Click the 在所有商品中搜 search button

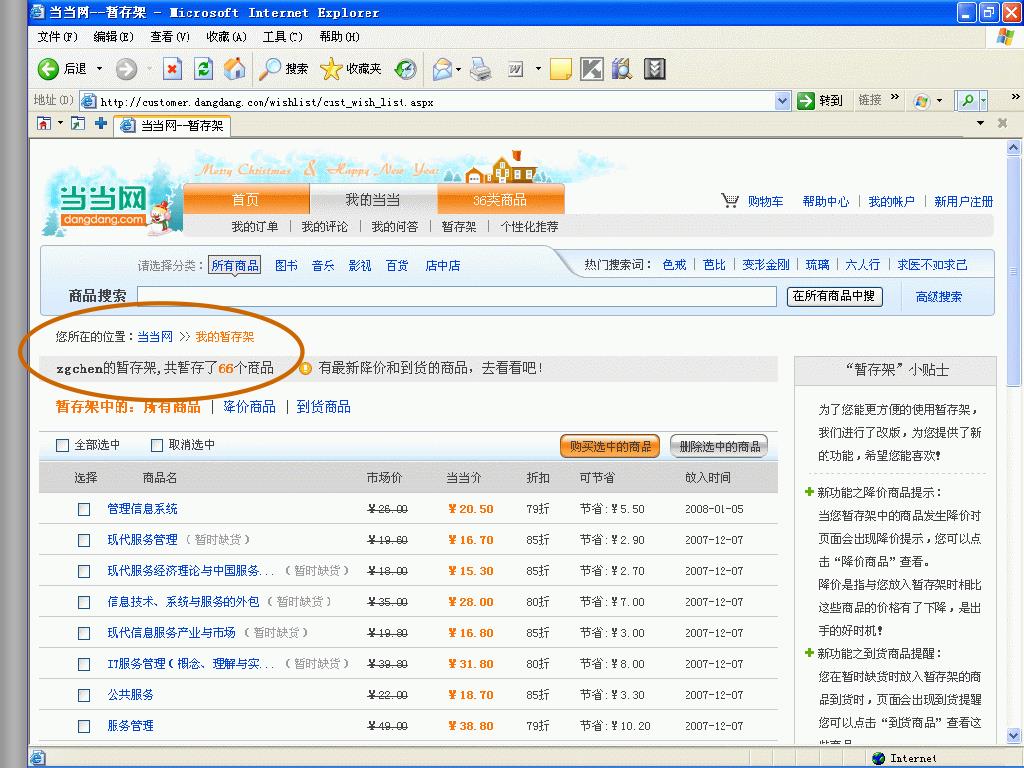834,296
